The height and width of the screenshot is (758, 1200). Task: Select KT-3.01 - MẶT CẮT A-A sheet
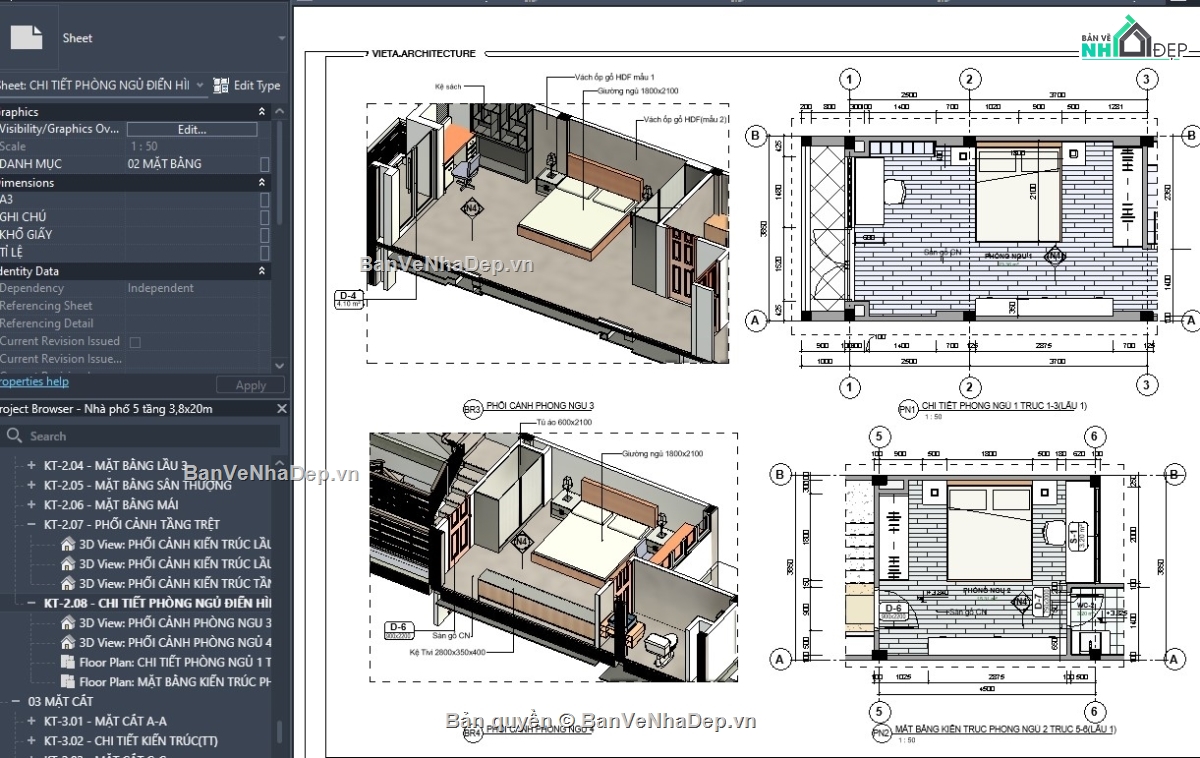pyautogui.click(x=105, y=721)
